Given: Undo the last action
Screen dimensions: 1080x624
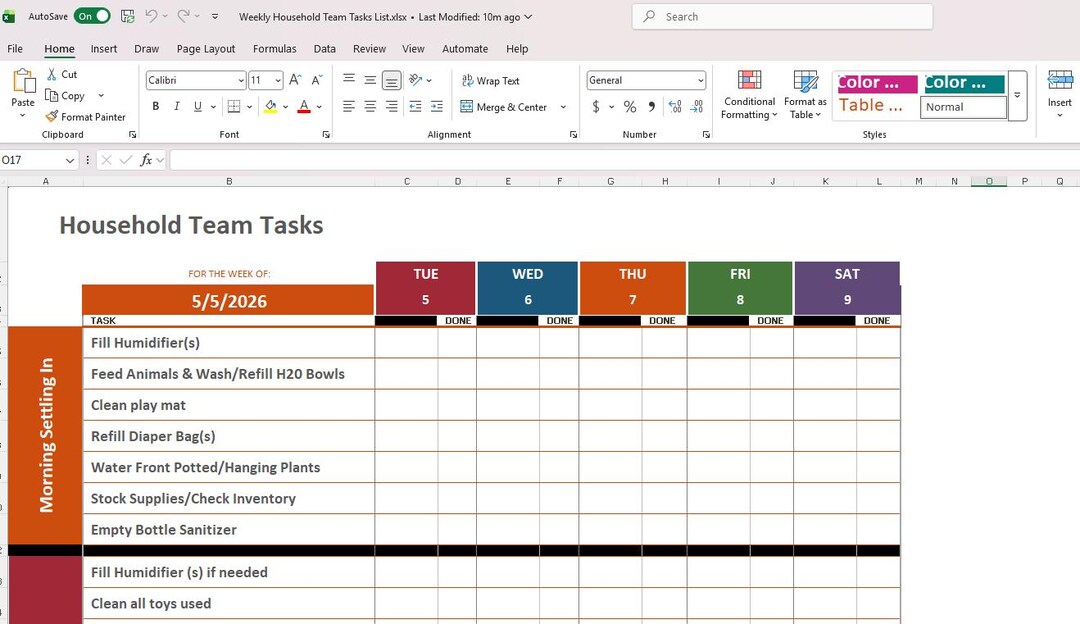Looking at the screenshot, I should coord(152,16).
